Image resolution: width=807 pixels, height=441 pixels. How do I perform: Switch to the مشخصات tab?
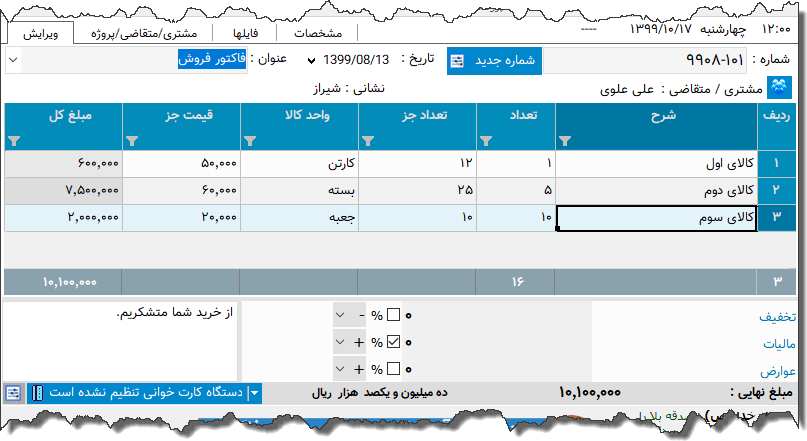coord(318,34)
